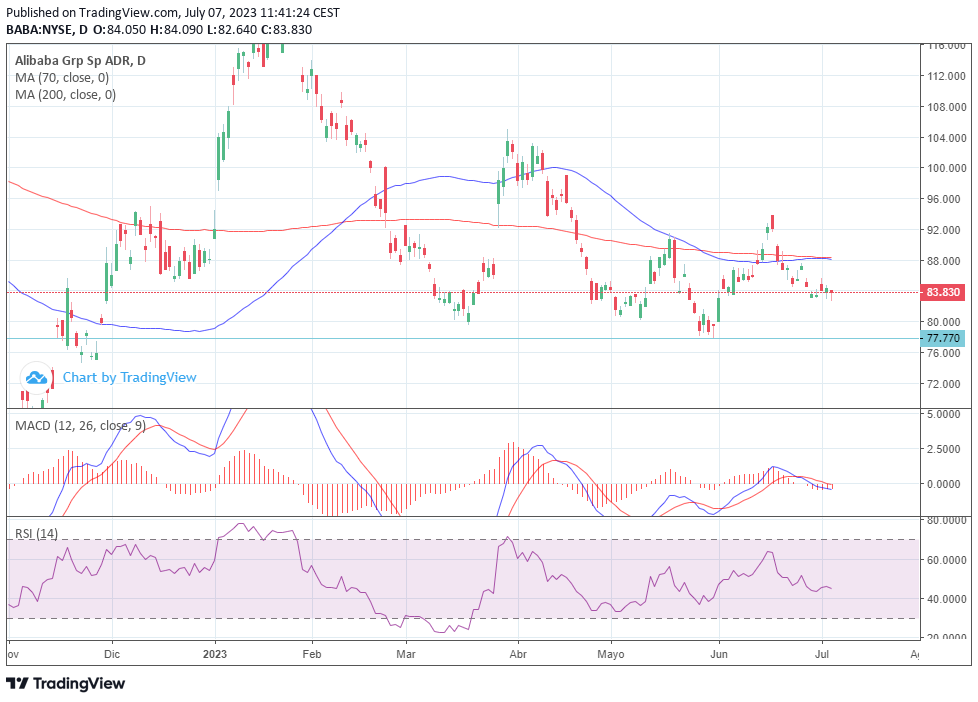Screen dimensions: 978x702
Task: Click the 40.0000 RSI axis label
Action: tap(946, 598)
